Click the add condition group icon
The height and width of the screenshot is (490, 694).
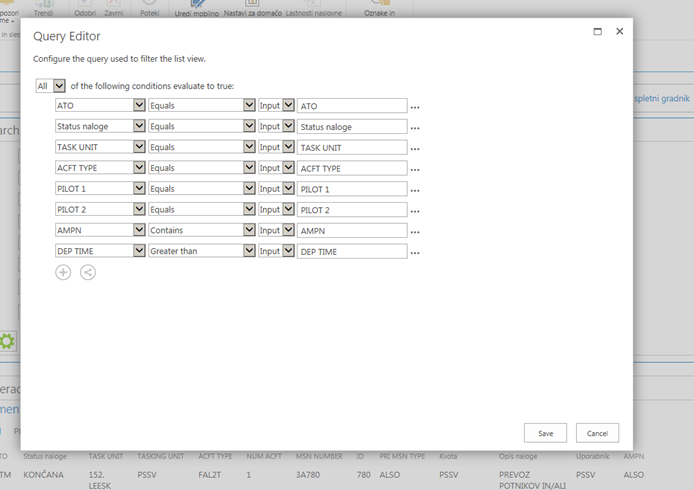click(88, 272)
